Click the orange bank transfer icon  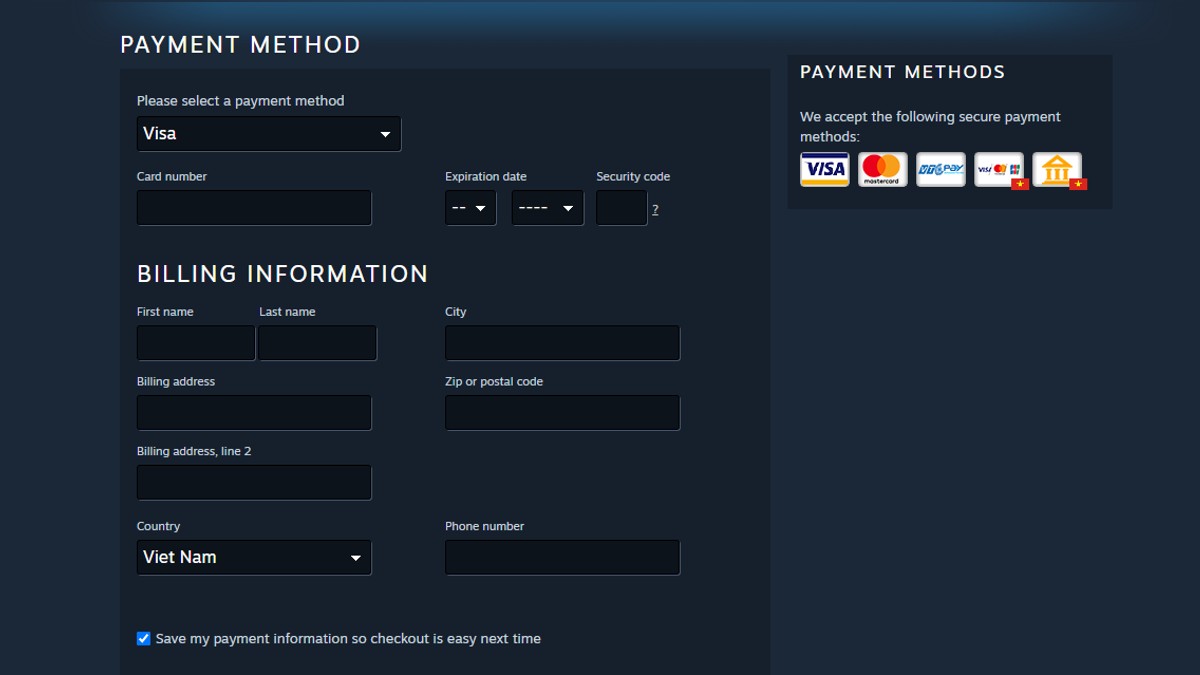pos(1057,169)
